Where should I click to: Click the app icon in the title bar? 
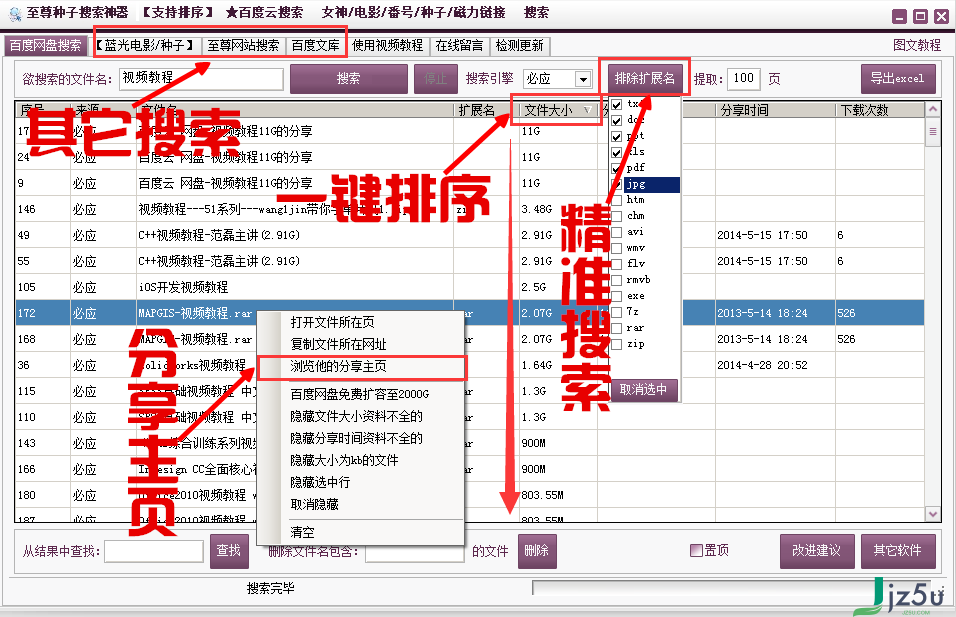point(15,13)
